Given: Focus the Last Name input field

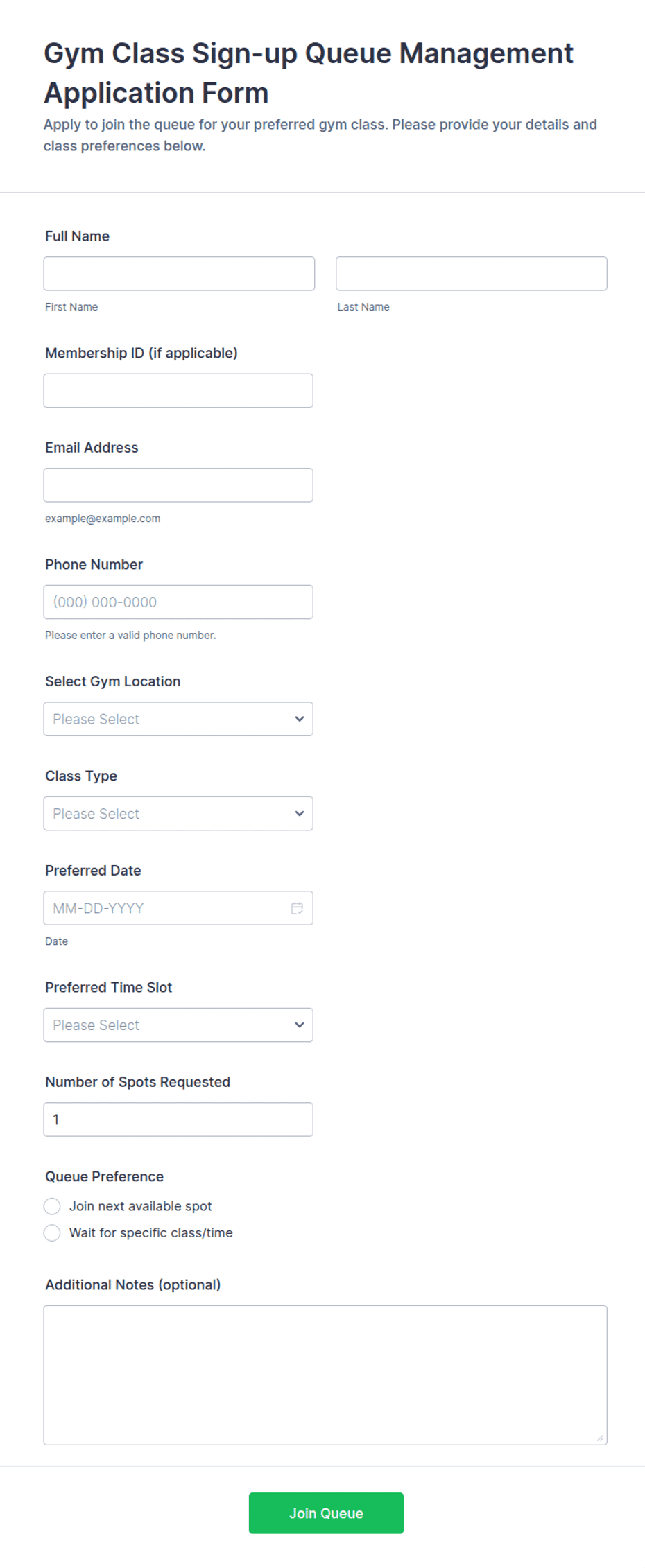Looking at the screenshot, I should tap(472, 274).
